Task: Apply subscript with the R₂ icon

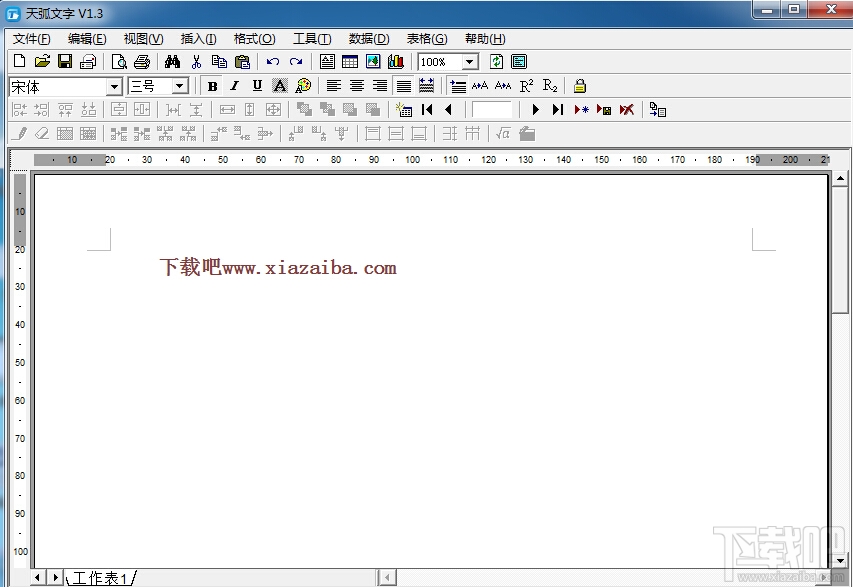Action: 549,86
